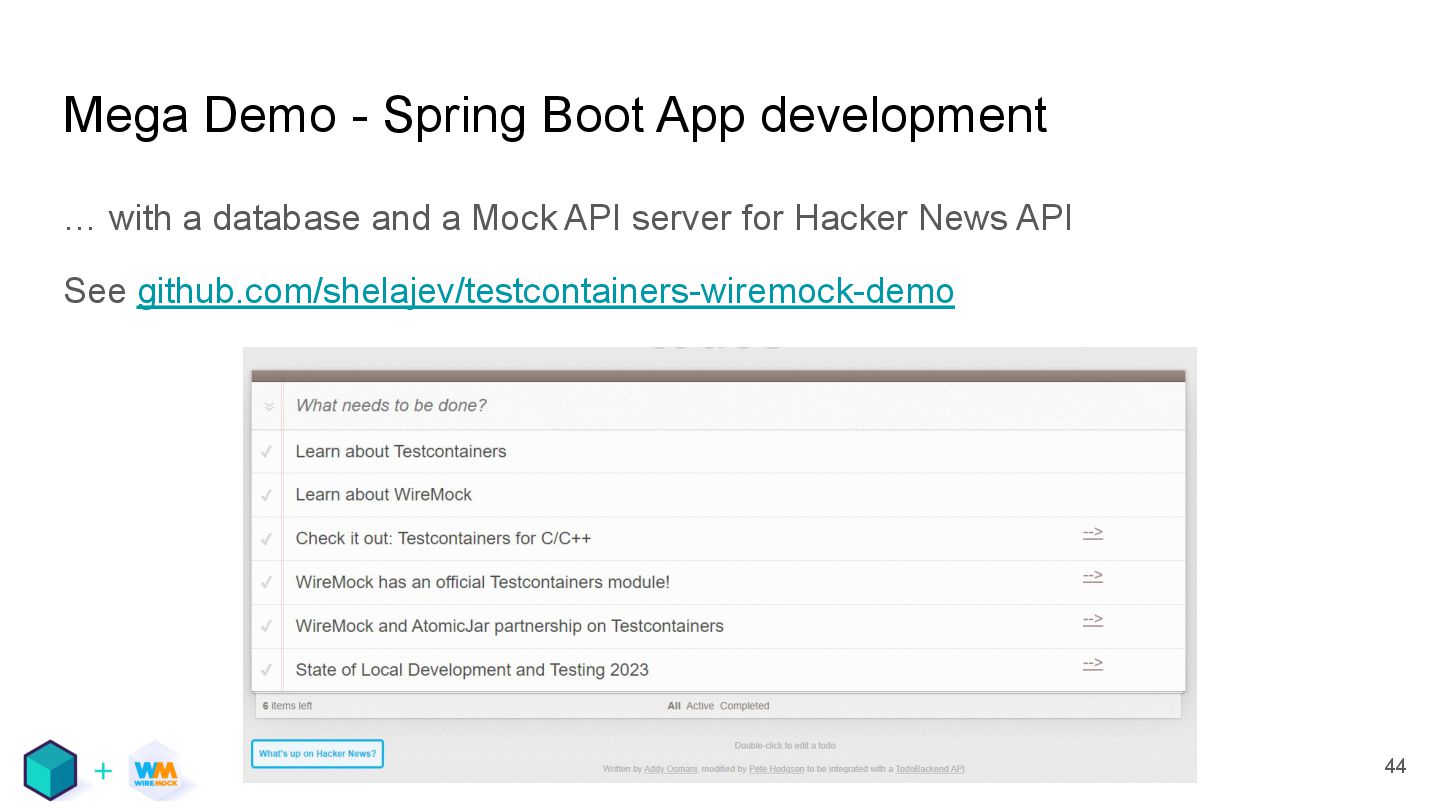The height and width of the screenshot is (810, 1440).
Task: Open arrow link for official Testcontainers module item
Action: (1092, 577)
